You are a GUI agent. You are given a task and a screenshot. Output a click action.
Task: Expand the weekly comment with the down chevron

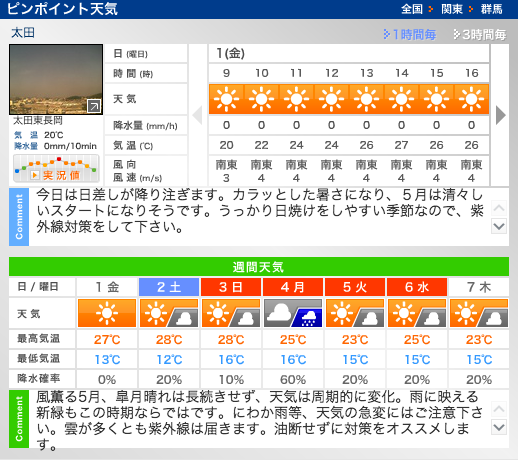pos(499,427)
